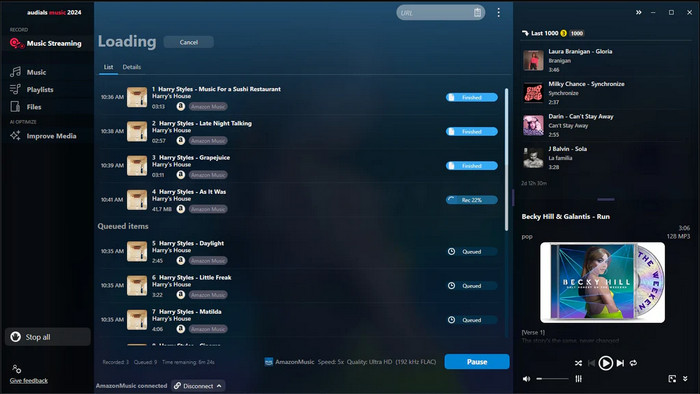Expand the bottom double-chevron in player
The height and width of the screenshot is (394, 700).
[x=685, y=379]
